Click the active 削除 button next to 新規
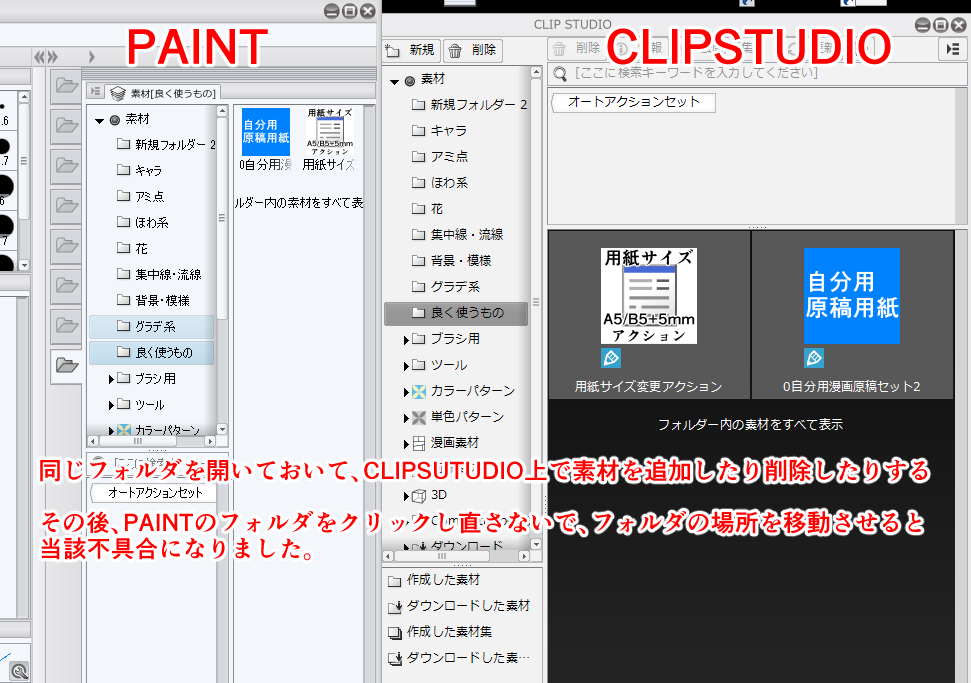 click(x=473, y=50)
